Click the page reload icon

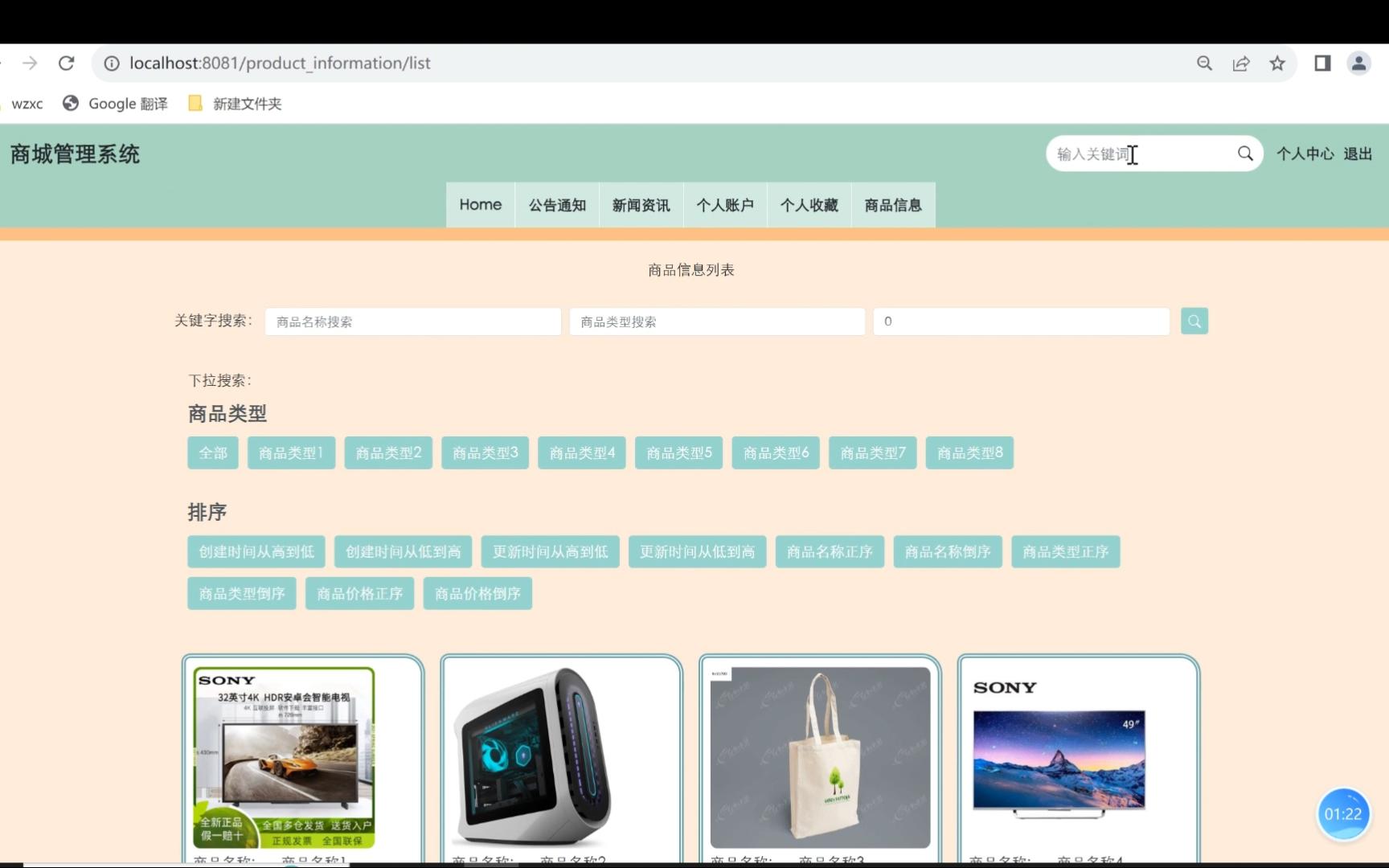(67, 63)
